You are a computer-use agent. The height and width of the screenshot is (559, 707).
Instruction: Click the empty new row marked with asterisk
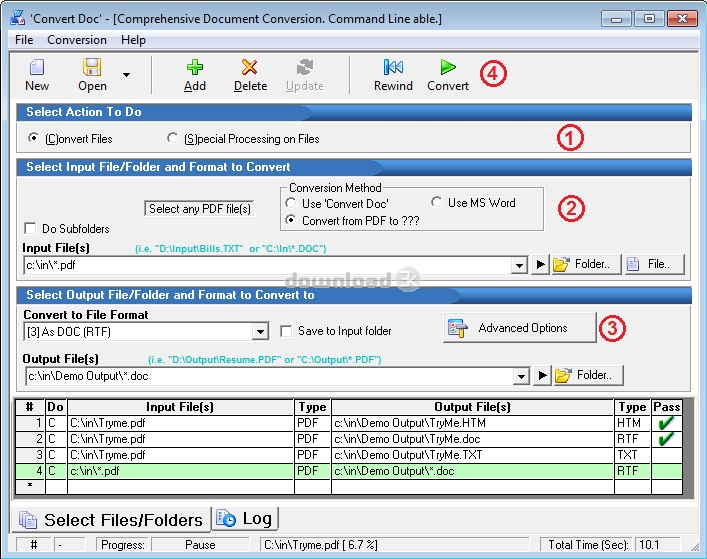(349, 487)
